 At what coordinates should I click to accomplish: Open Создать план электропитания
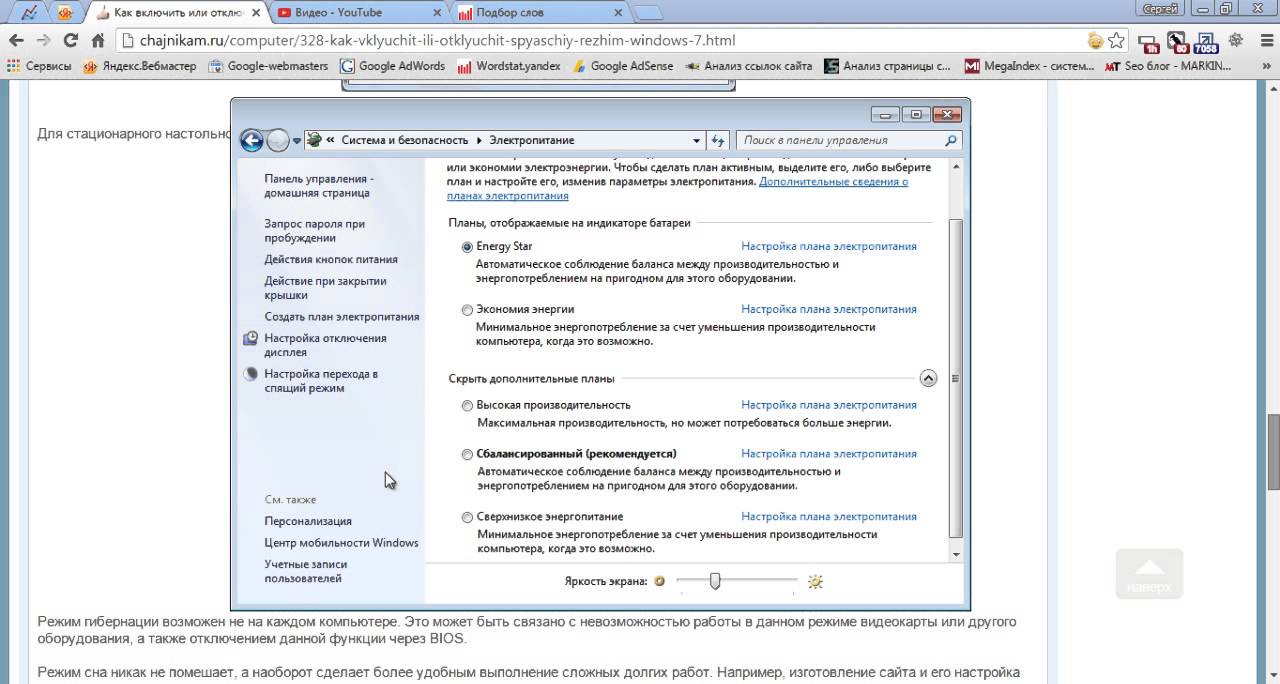pyautogui.click(x=342, y=316)
